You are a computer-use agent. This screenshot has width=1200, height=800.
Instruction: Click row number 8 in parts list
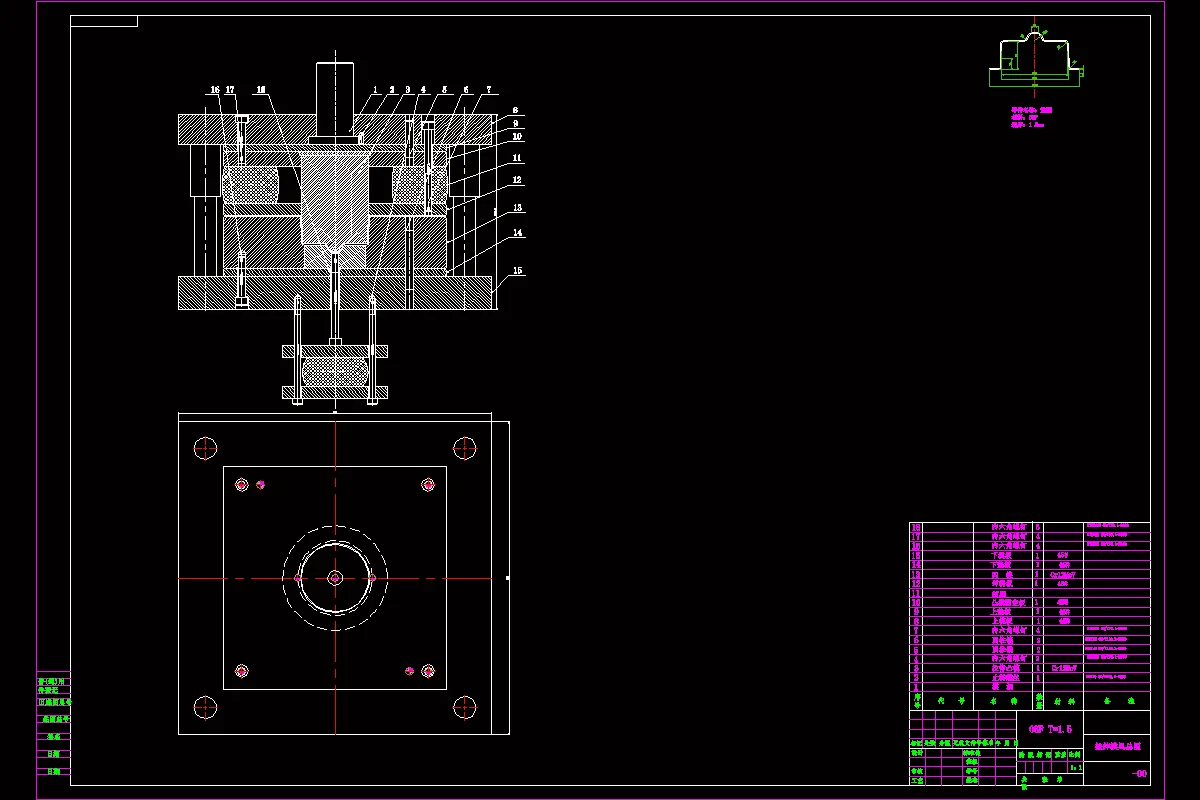coord(1030,621)
